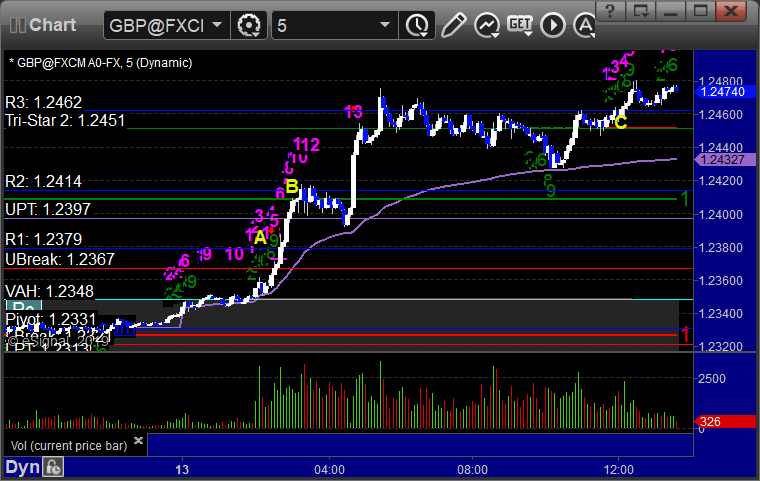Click the magenta 13 count marker
Image resolution: width=760 pixels, height=481 pixels.
[353, 112]
